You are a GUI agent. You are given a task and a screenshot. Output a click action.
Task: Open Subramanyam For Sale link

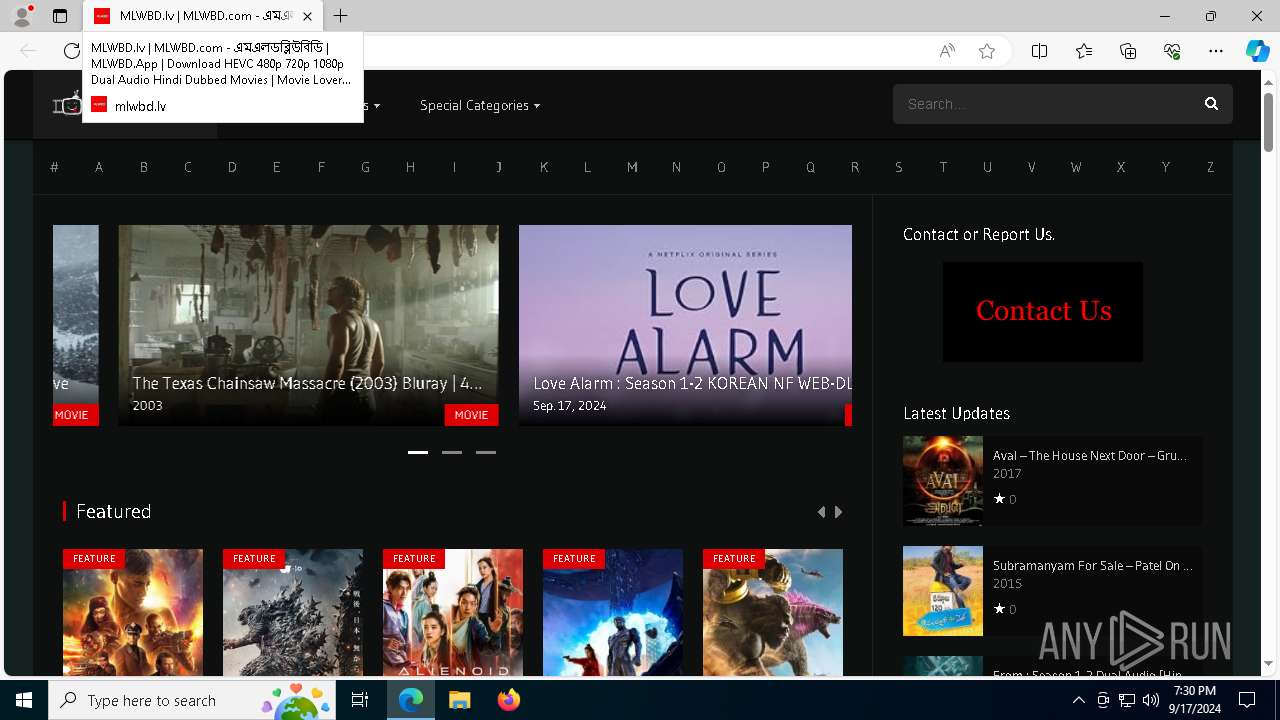(x=1092, y=565)
